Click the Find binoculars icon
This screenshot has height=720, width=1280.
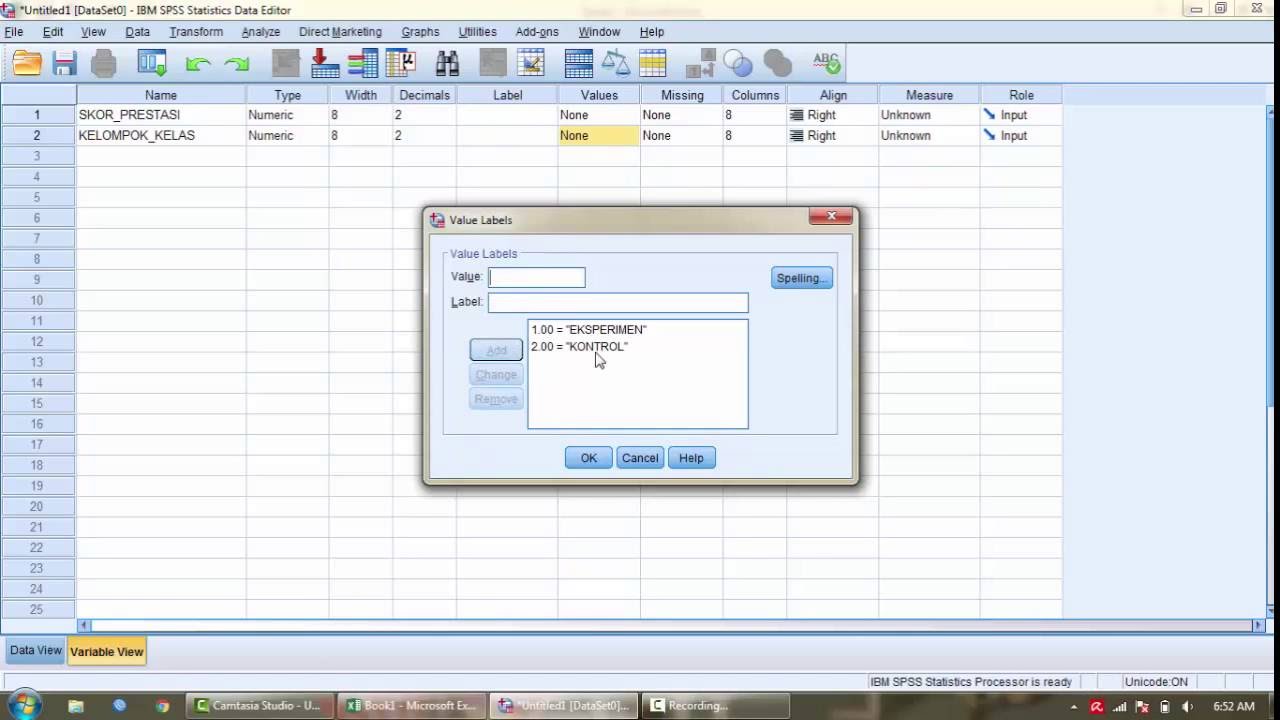coord(448,64)
